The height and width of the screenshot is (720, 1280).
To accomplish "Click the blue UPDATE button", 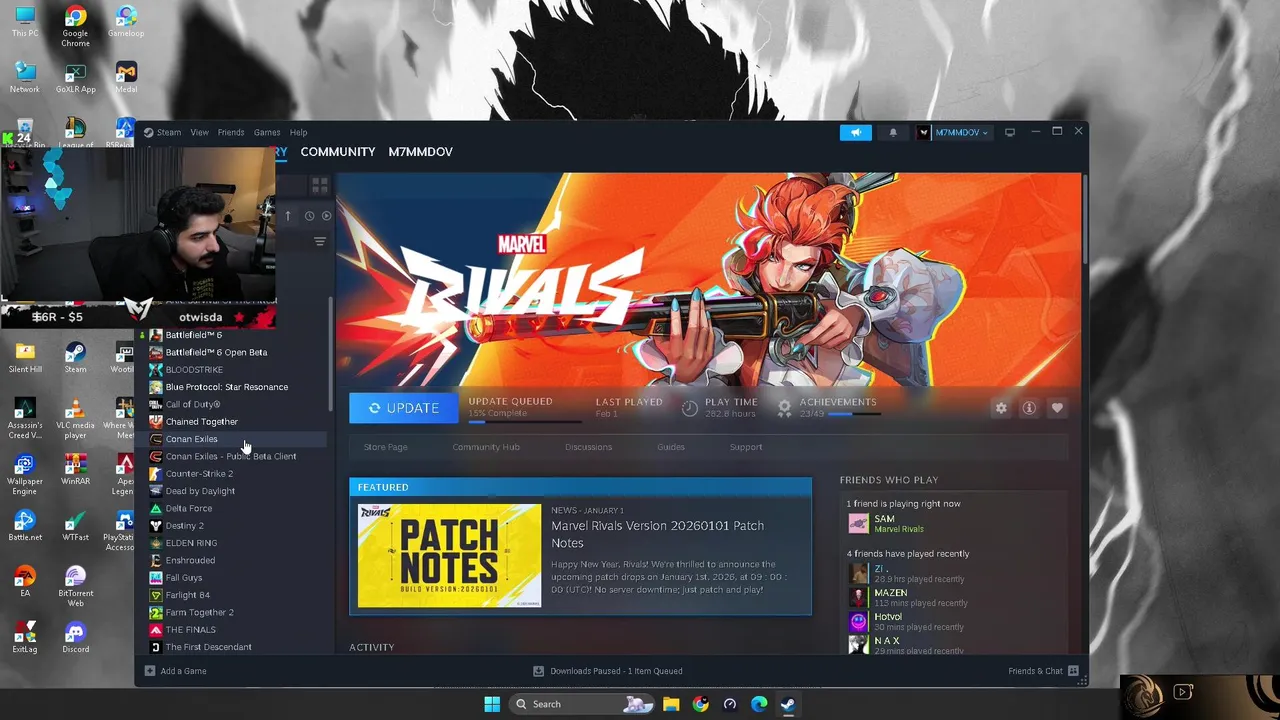I will pos(403,408).
